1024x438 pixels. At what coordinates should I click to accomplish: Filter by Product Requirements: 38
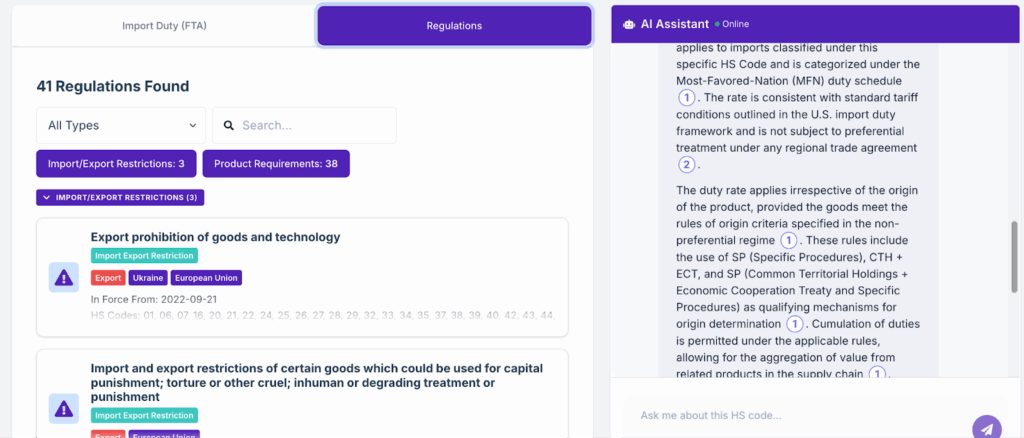[275, 163]
